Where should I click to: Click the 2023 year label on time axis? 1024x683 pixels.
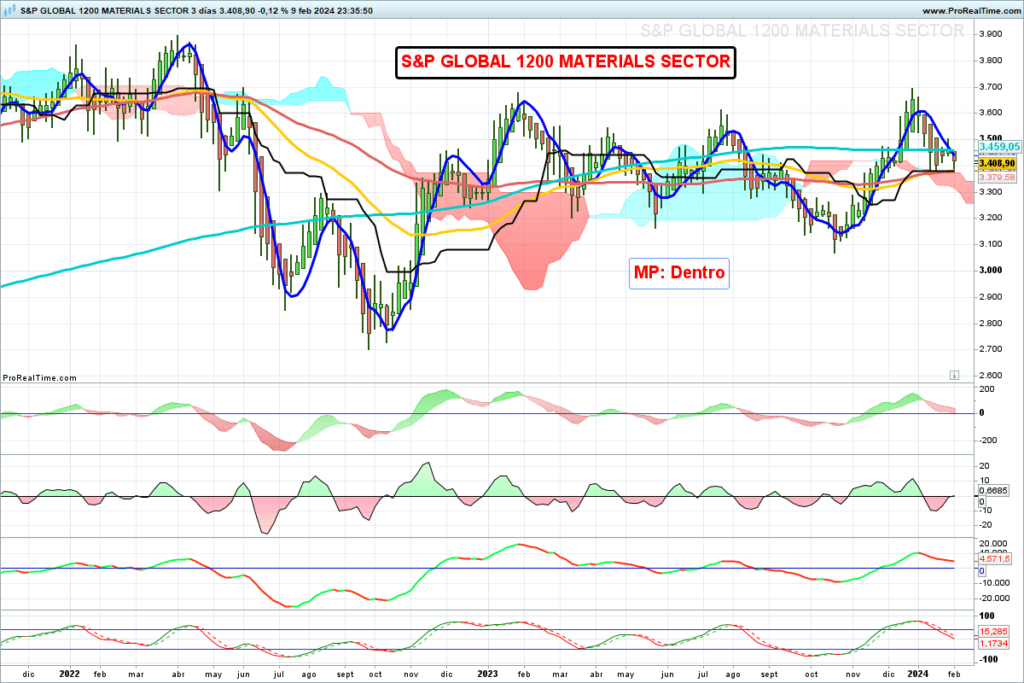pos(488,674)
